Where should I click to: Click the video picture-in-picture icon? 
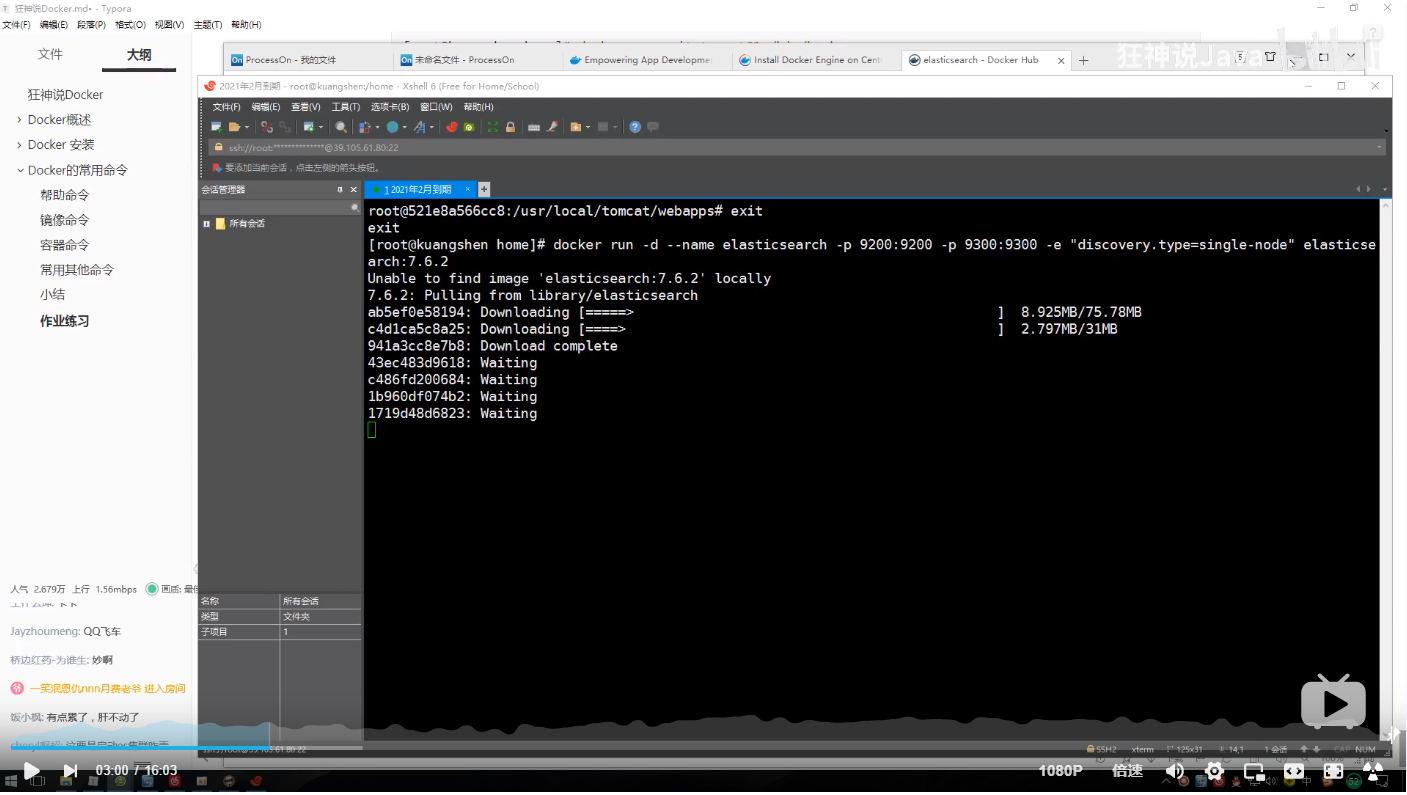[1254, 771]
